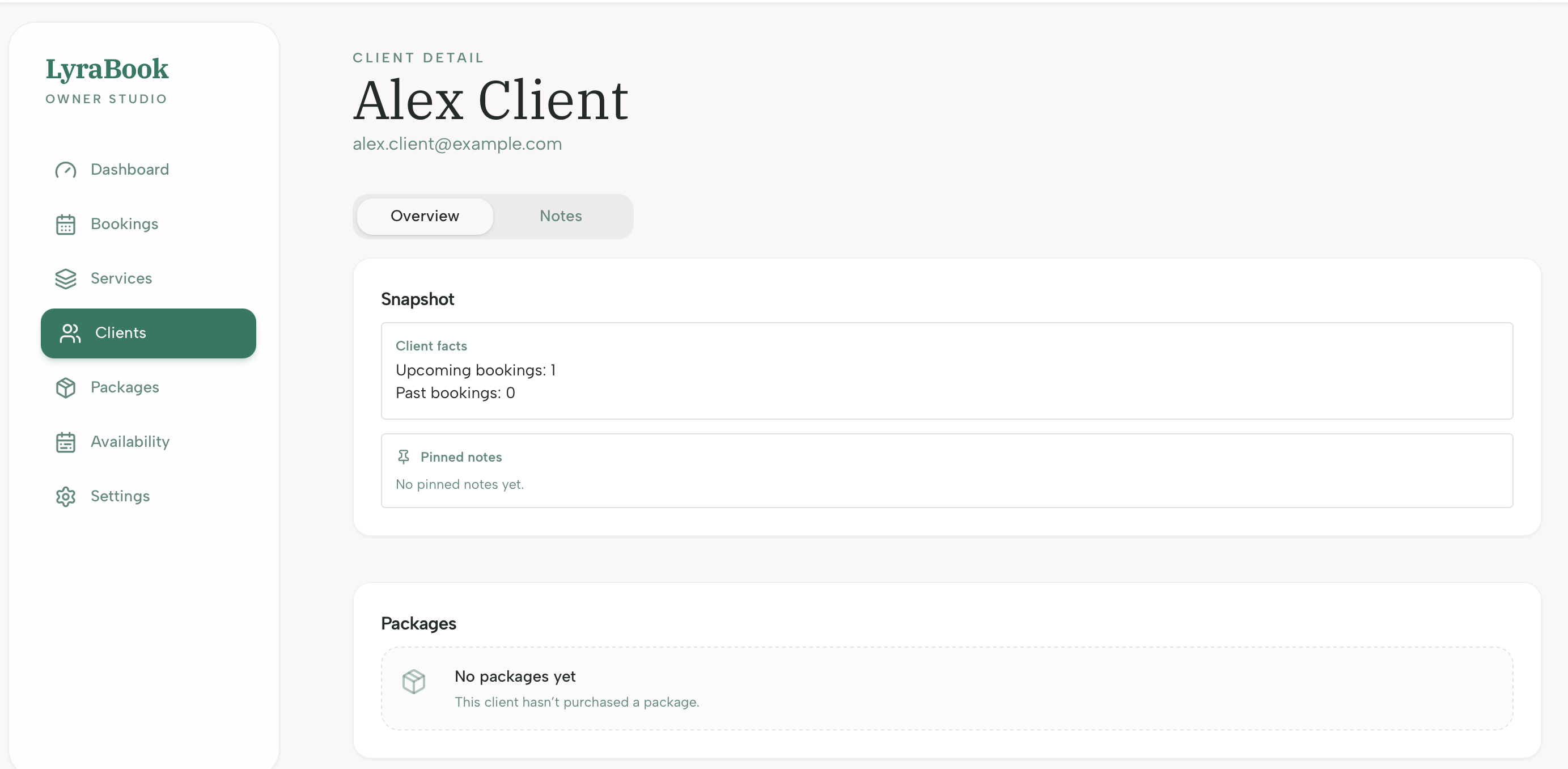This screenshot has width=1568, height=769.
Task: Select the Packages box icon
Action: click(66, 388)
